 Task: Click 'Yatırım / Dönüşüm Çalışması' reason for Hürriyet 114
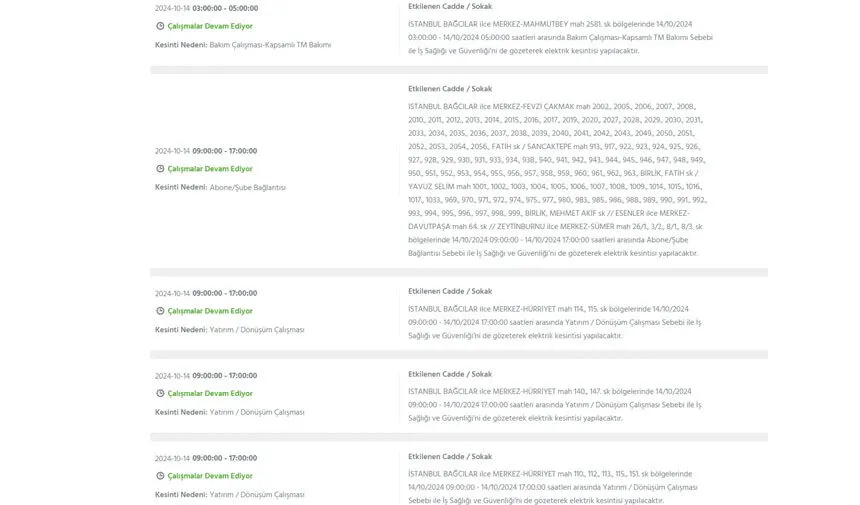256,329
